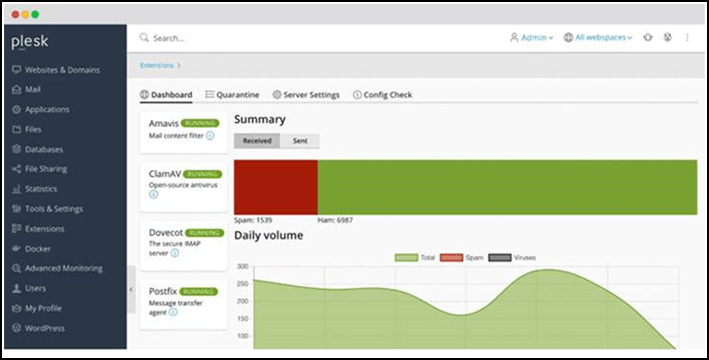Click the Daily volume heading
This screenshot has width=709, height=360.
click(x=269, y=236)
